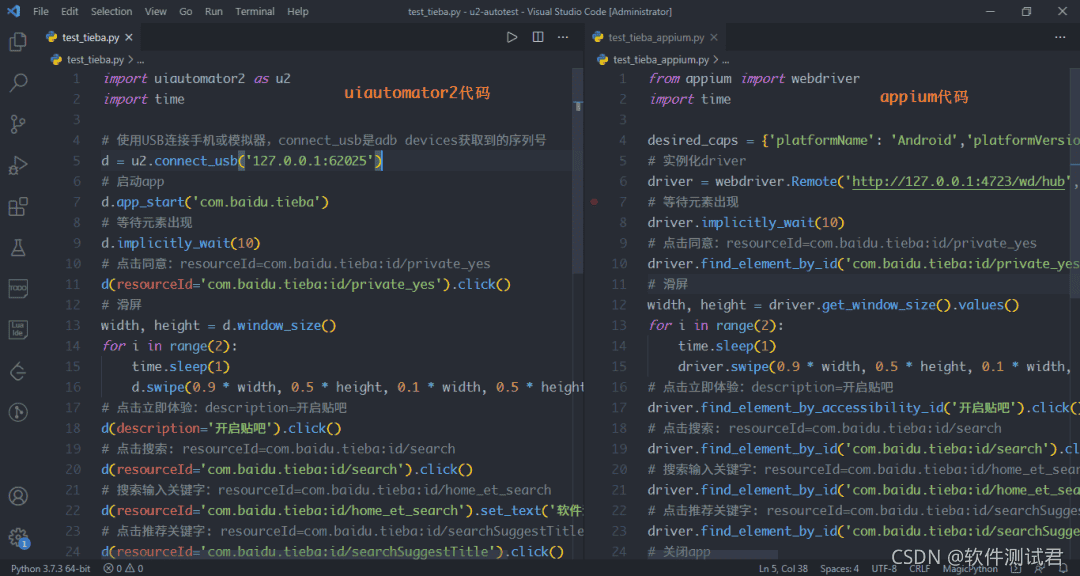Open the Terminal menu
The width and height of the screenshot is (1080, 576).
tap(255, 11)
